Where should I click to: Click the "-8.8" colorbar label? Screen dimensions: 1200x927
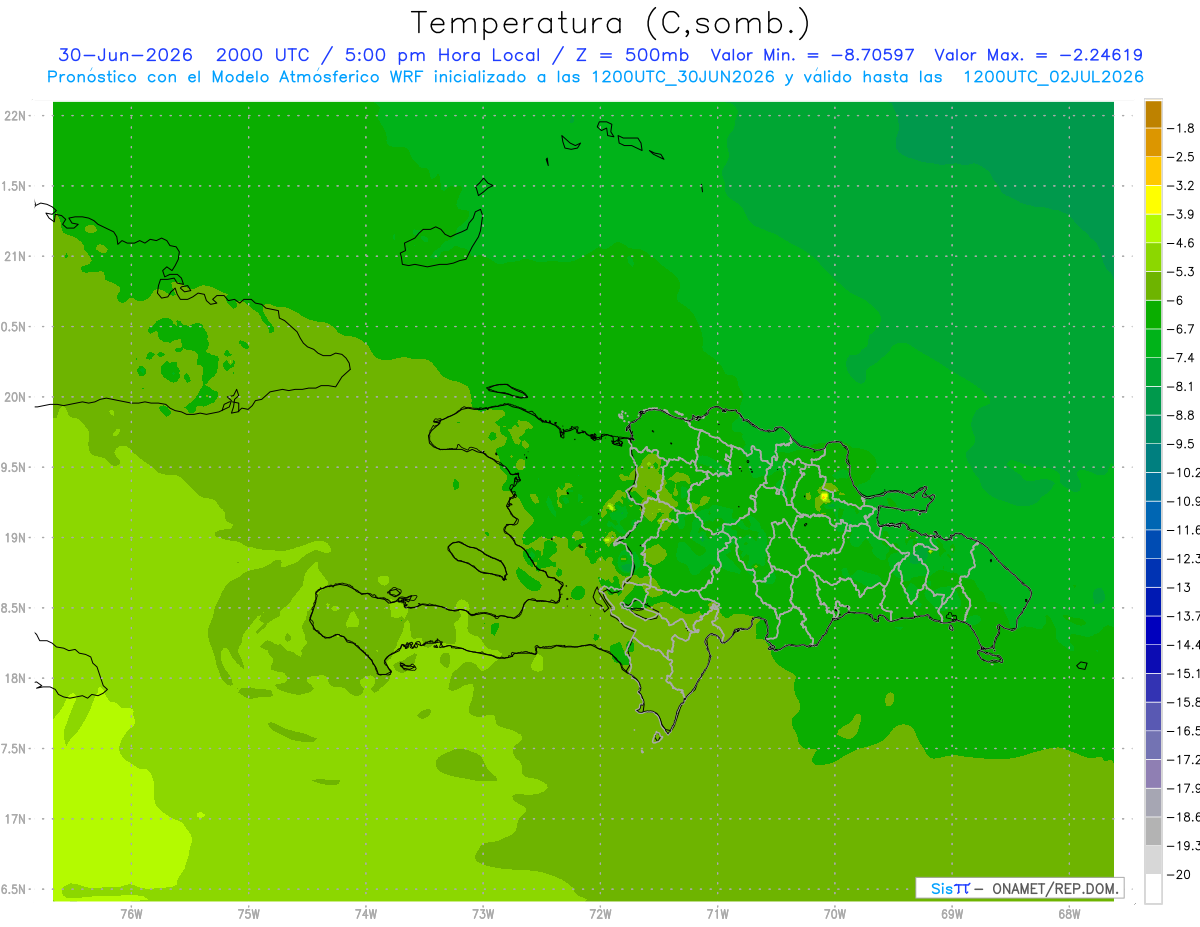click(1182, 415)
